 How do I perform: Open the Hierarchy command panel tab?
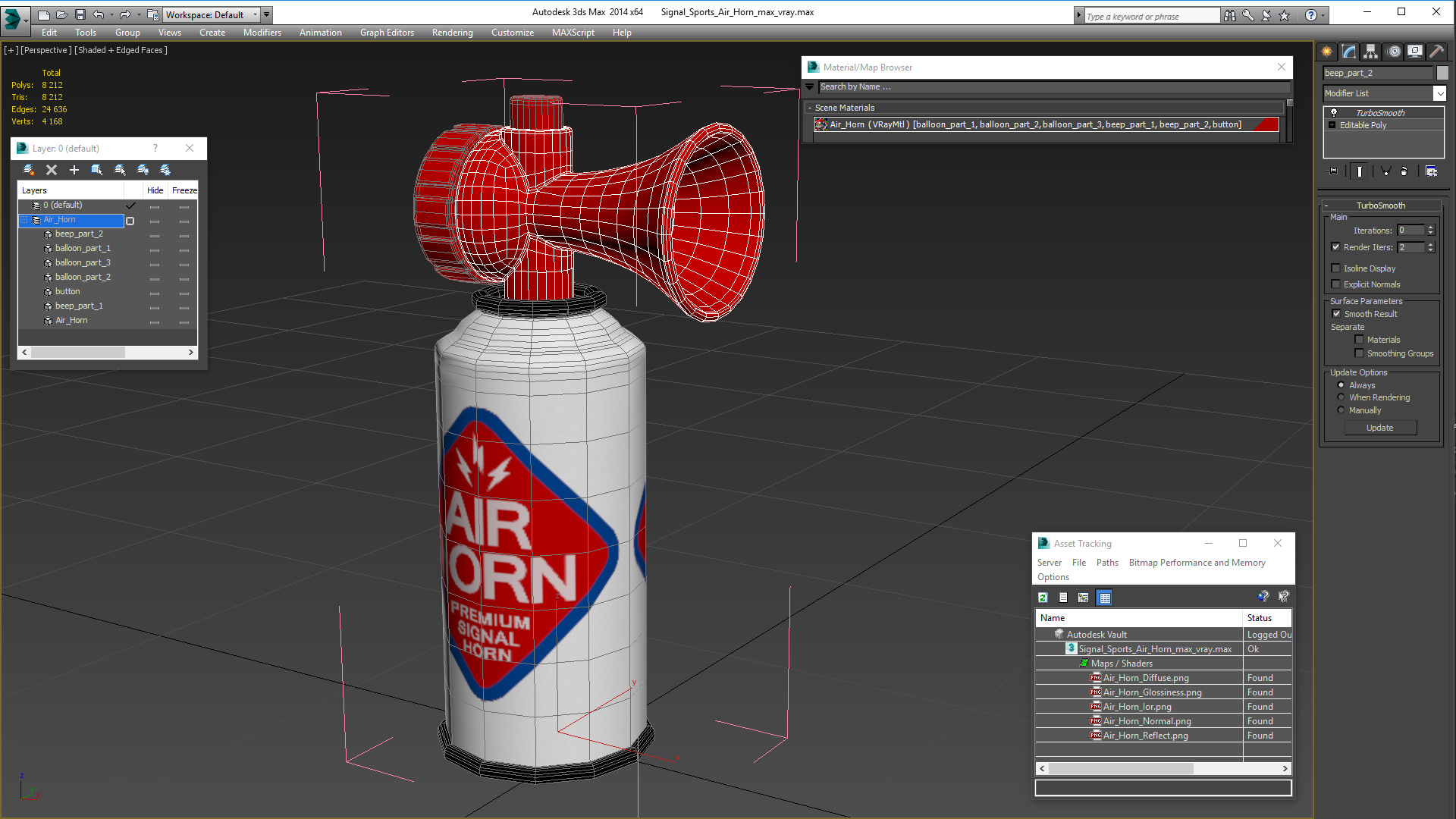(x=1370, y=52)
